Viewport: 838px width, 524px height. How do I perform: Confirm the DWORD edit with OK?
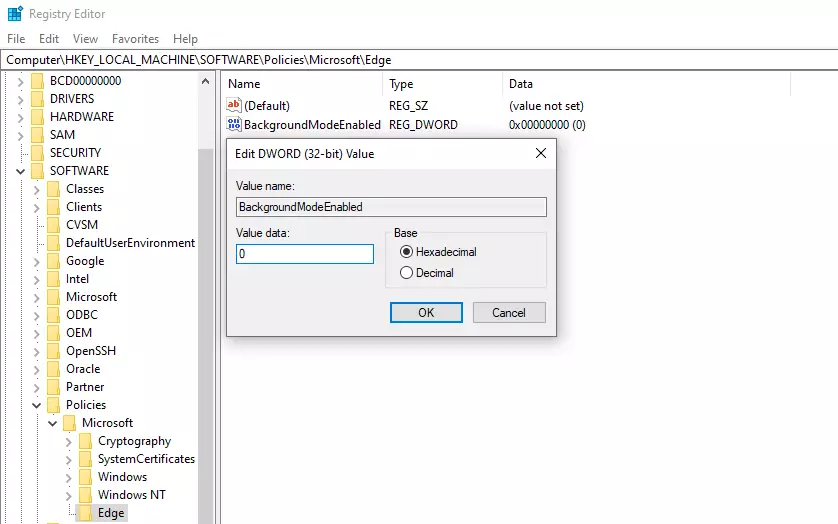click(426, 313)
